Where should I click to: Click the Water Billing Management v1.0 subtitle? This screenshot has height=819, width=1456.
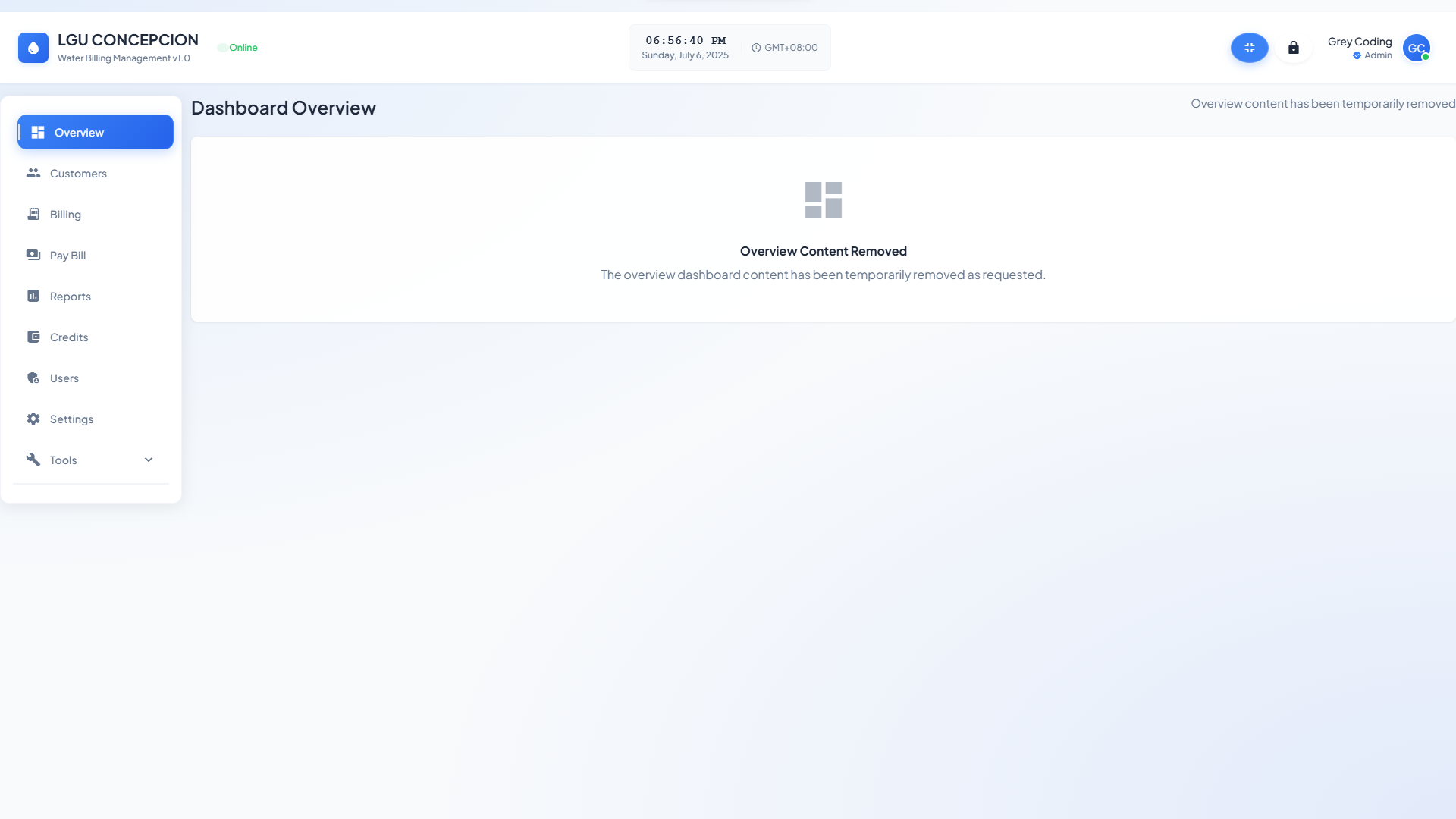(124, 58)
